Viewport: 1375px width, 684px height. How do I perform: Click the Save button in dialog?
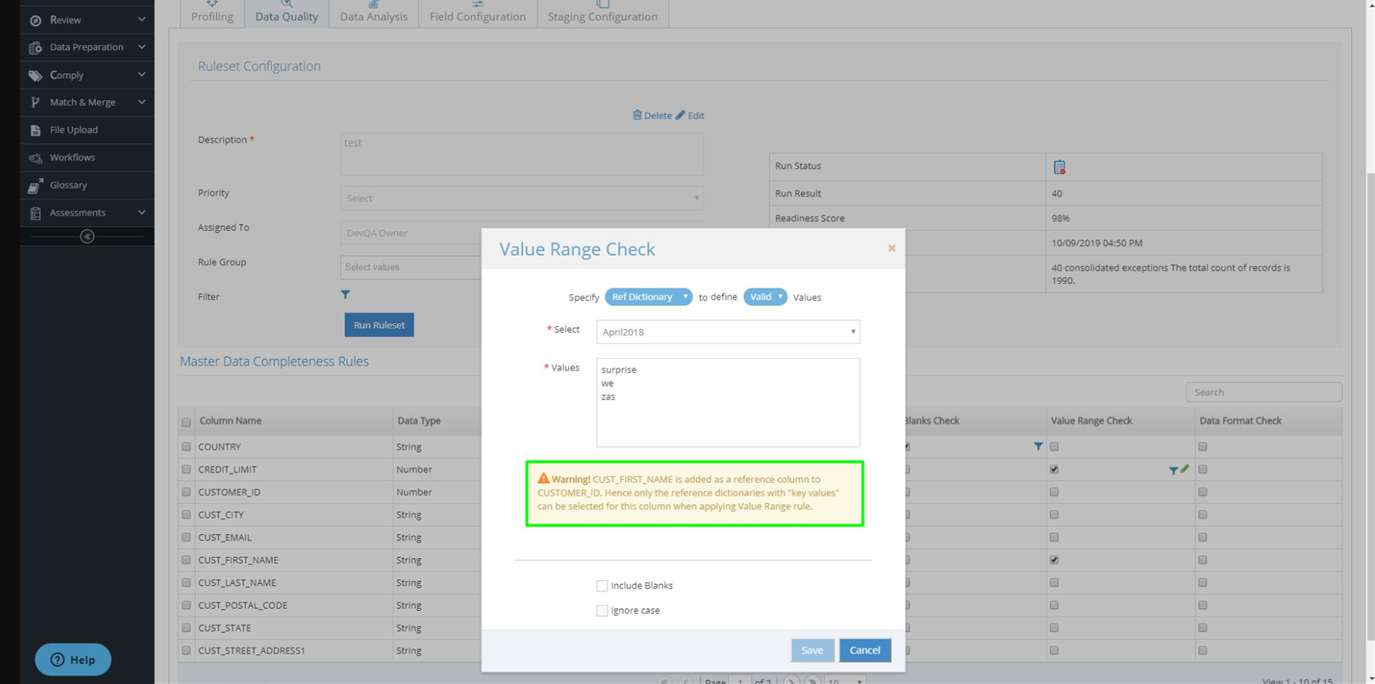812,650
